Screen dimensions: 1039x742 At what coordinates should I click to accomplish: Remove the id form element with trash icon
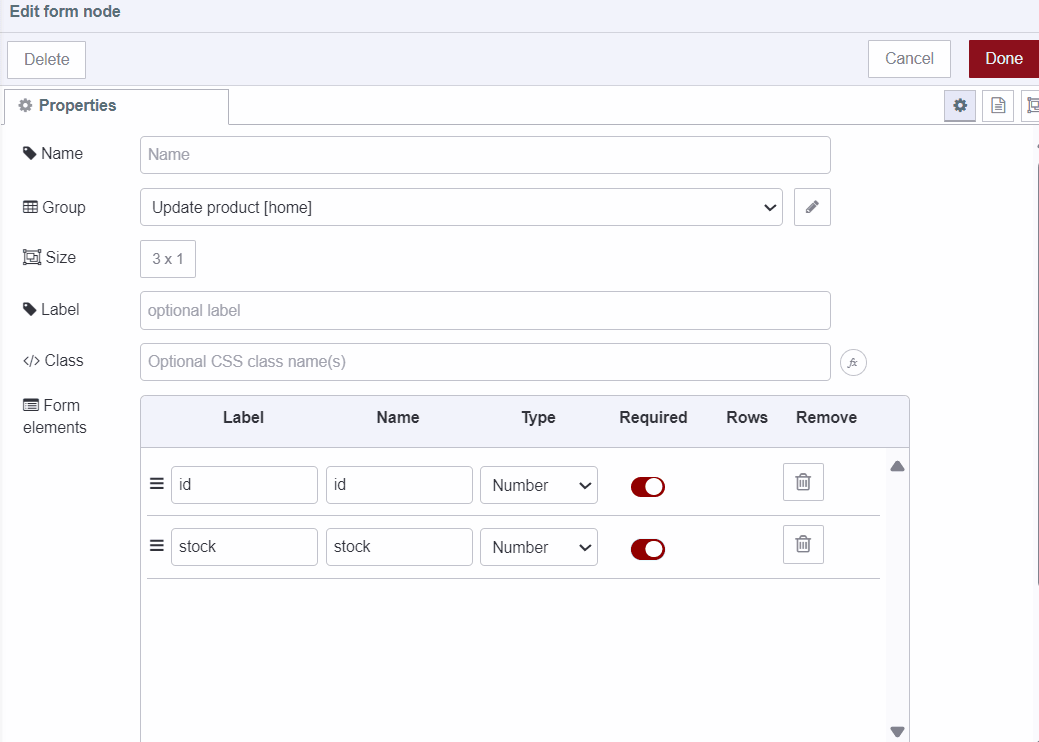pyautogui.click(x=803, y=482)
